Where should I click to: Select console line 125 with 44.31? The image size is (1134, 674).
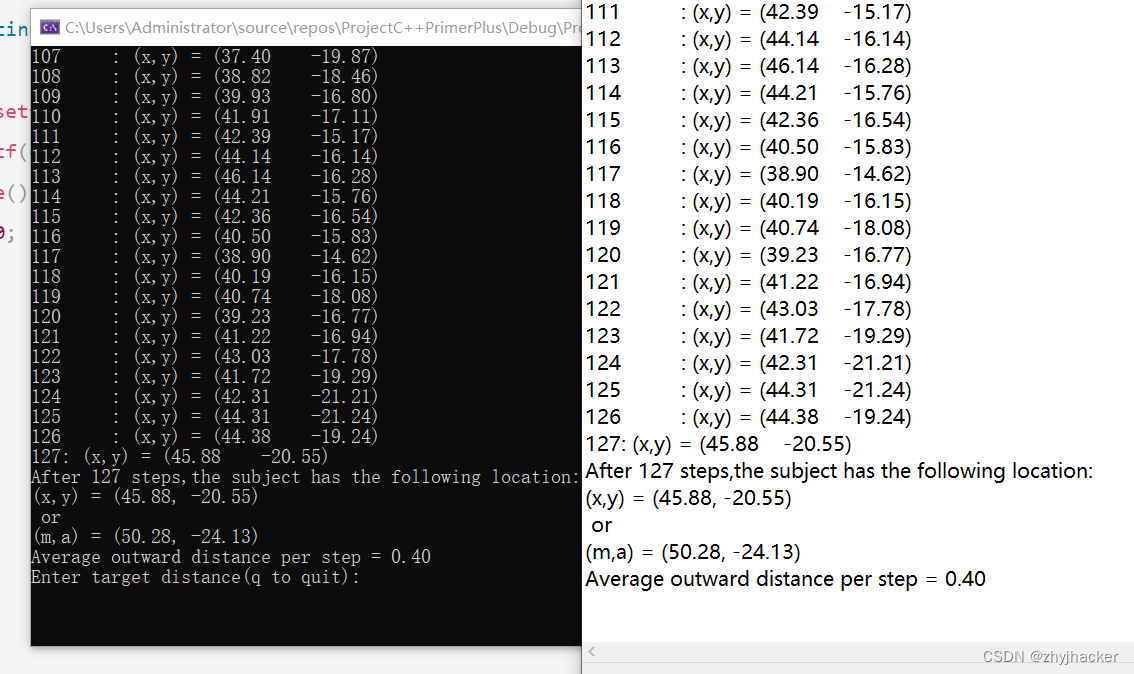point(205,417)
